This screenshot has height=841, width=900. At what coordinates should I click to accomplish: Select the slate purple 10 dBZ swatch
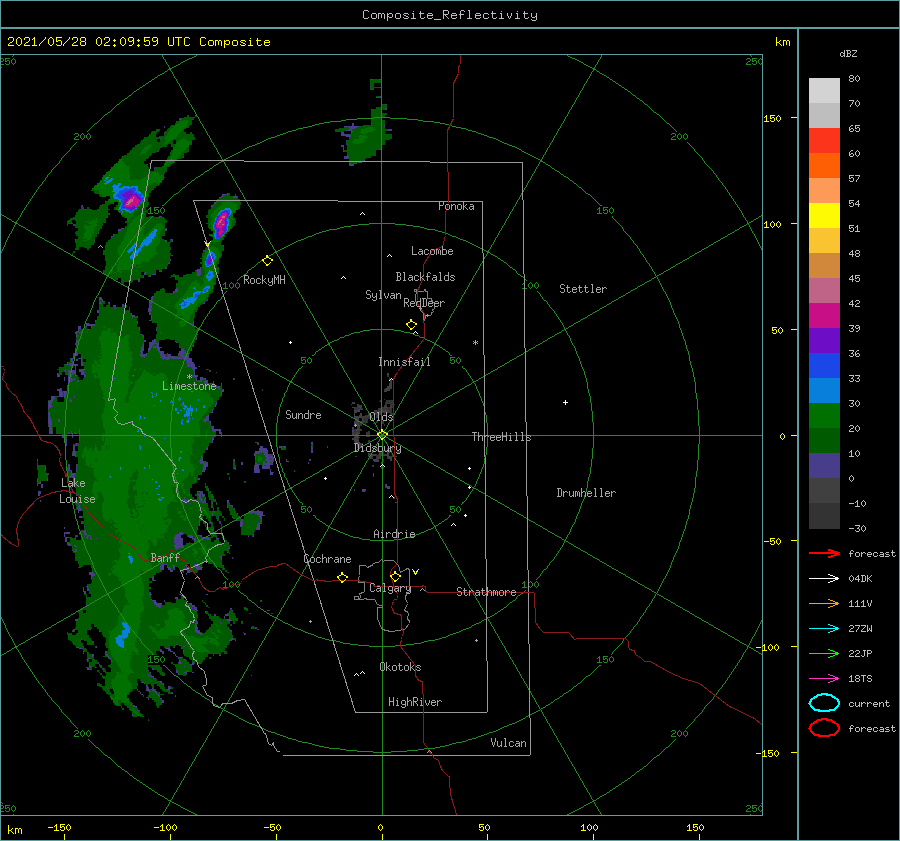[x=824, y=466]
